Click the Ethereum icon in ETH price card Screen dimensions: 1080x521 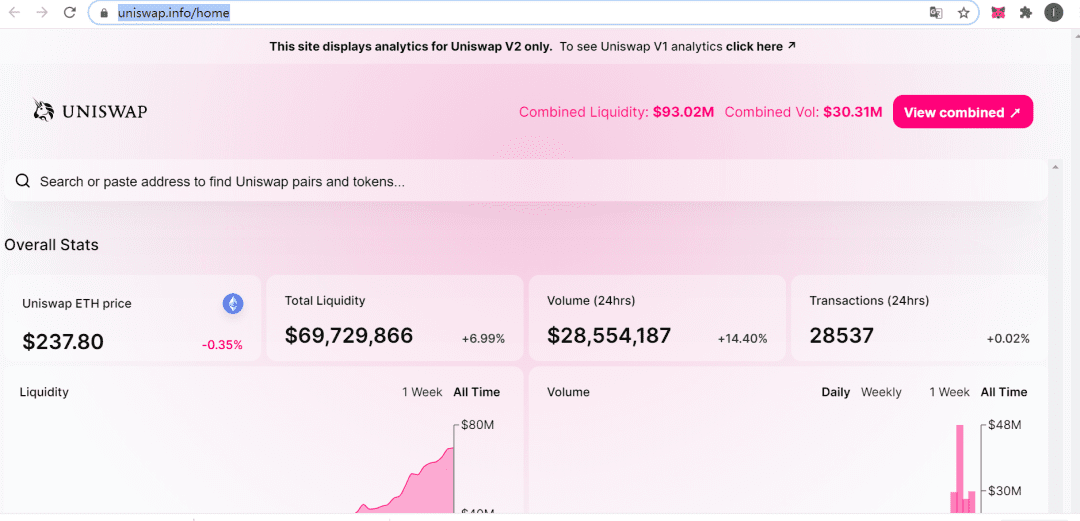233,303
